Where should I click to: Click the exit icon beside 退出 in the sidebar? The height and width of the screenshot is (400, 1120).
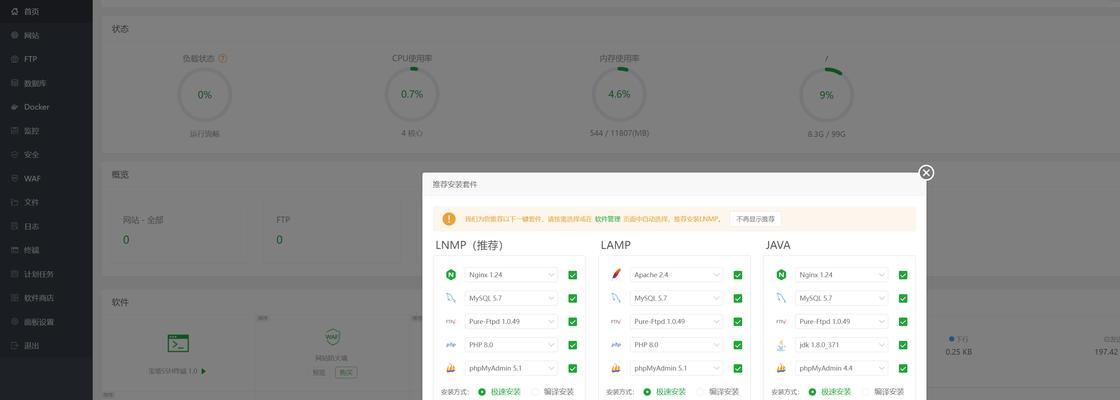coord(15,346)
